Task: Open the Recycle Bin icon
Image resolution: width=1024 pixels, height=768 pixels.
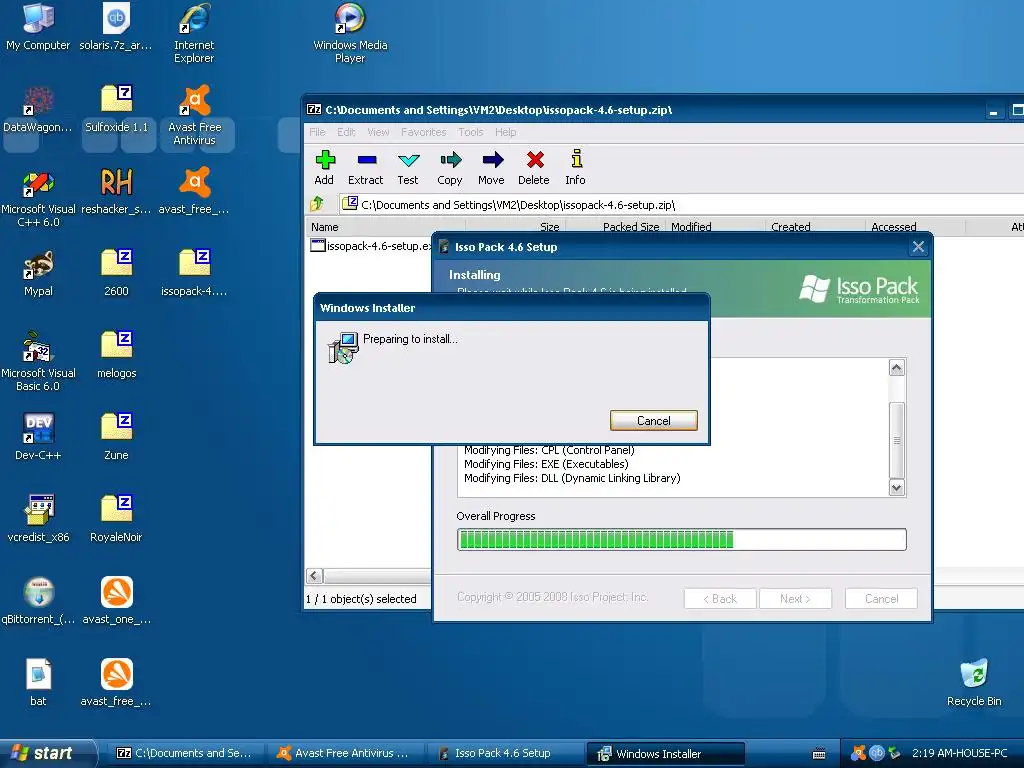Action: [x=974, y=683]
